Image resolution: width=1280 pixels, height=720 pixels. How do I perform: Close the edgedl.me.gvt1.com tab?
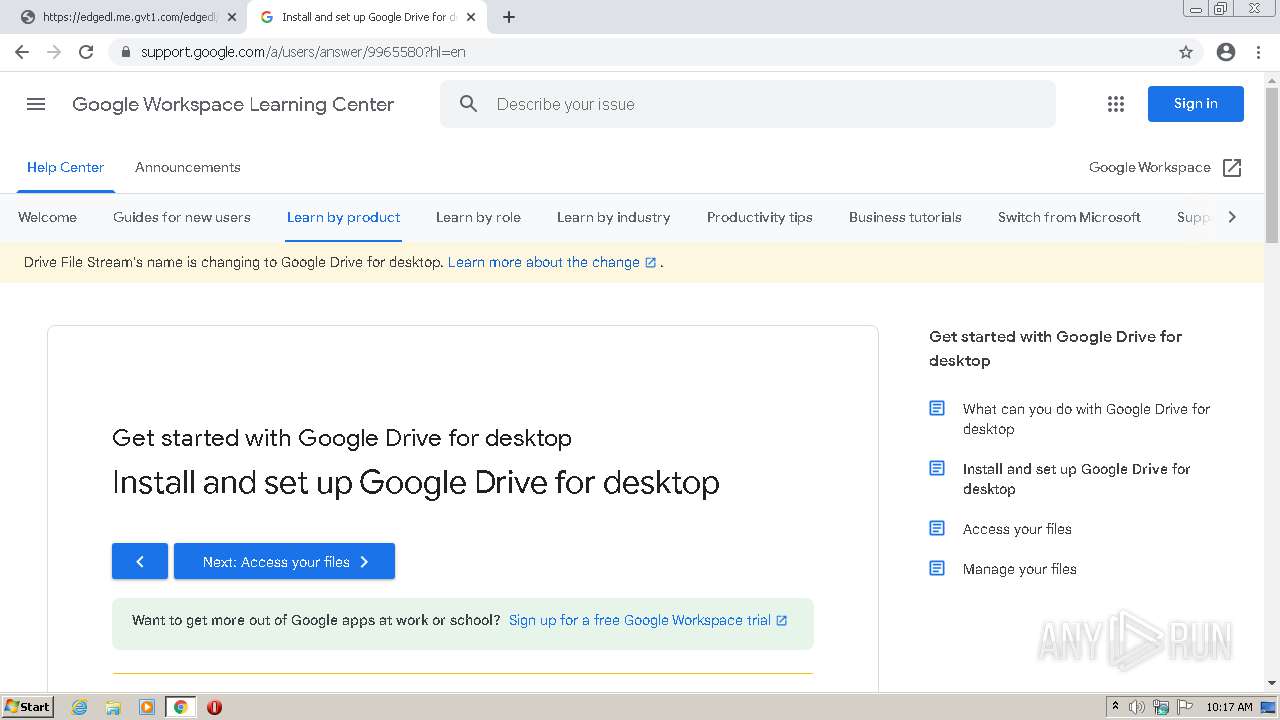pos(232,17)
